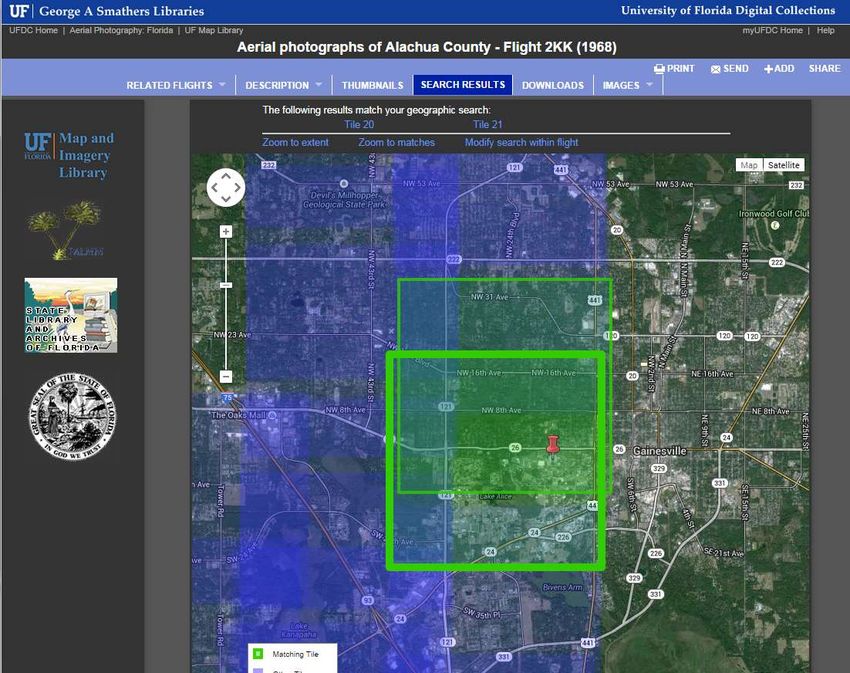Click Zoom to extent link
Image resolution: width=850 pixels, height=673 pixels.
pos(295,142)
